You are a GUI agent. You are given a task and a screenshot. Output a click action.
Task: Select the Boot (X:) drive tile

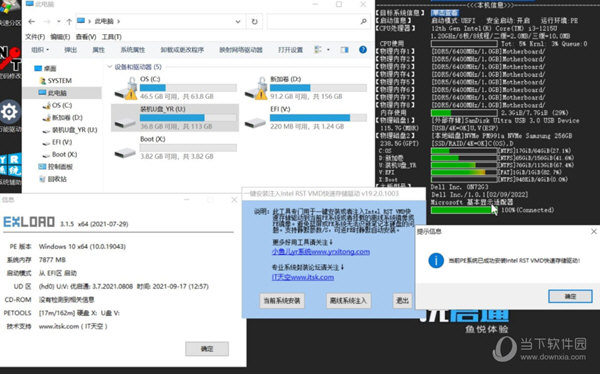[175, 148]
